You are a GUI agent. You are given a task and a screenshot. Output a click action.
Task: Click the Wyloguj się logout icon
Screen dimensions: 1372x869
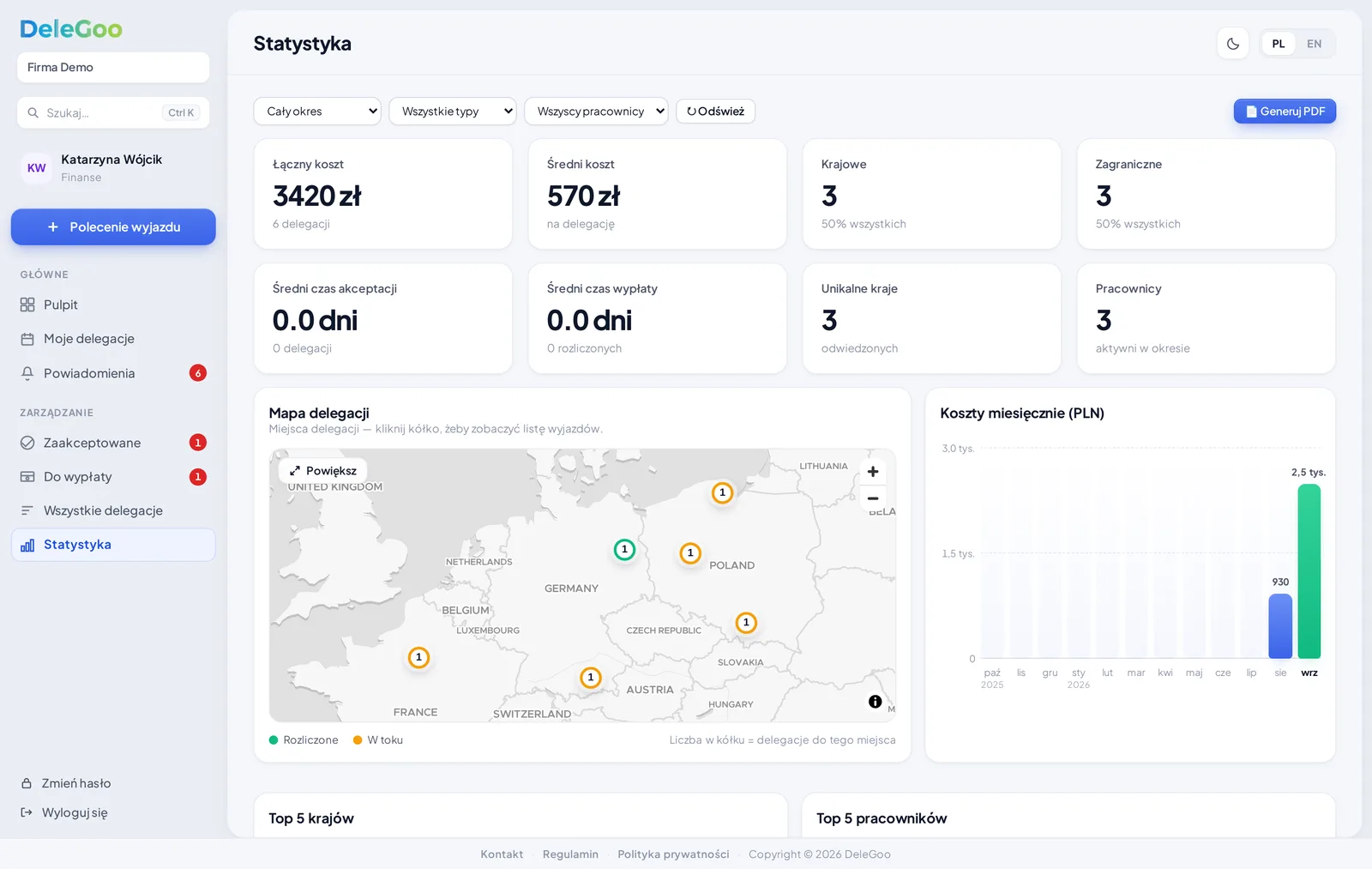[x=27, y=812]
